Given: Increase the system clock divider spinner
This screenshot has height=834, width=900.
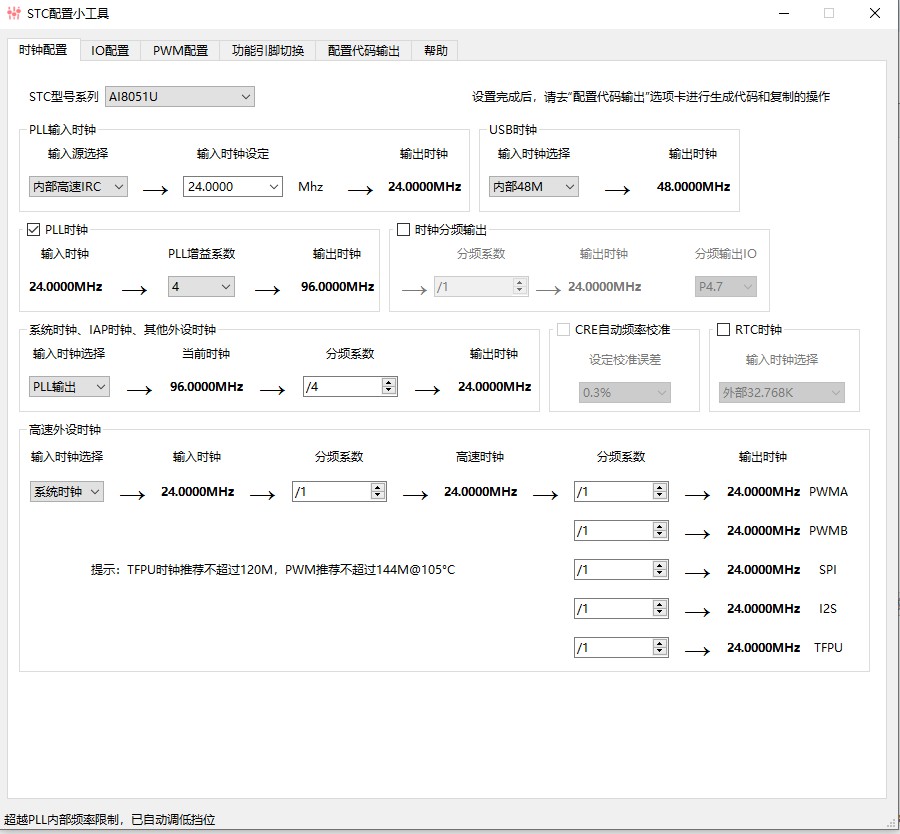Looking at the screenshot, I should point(389,382).
